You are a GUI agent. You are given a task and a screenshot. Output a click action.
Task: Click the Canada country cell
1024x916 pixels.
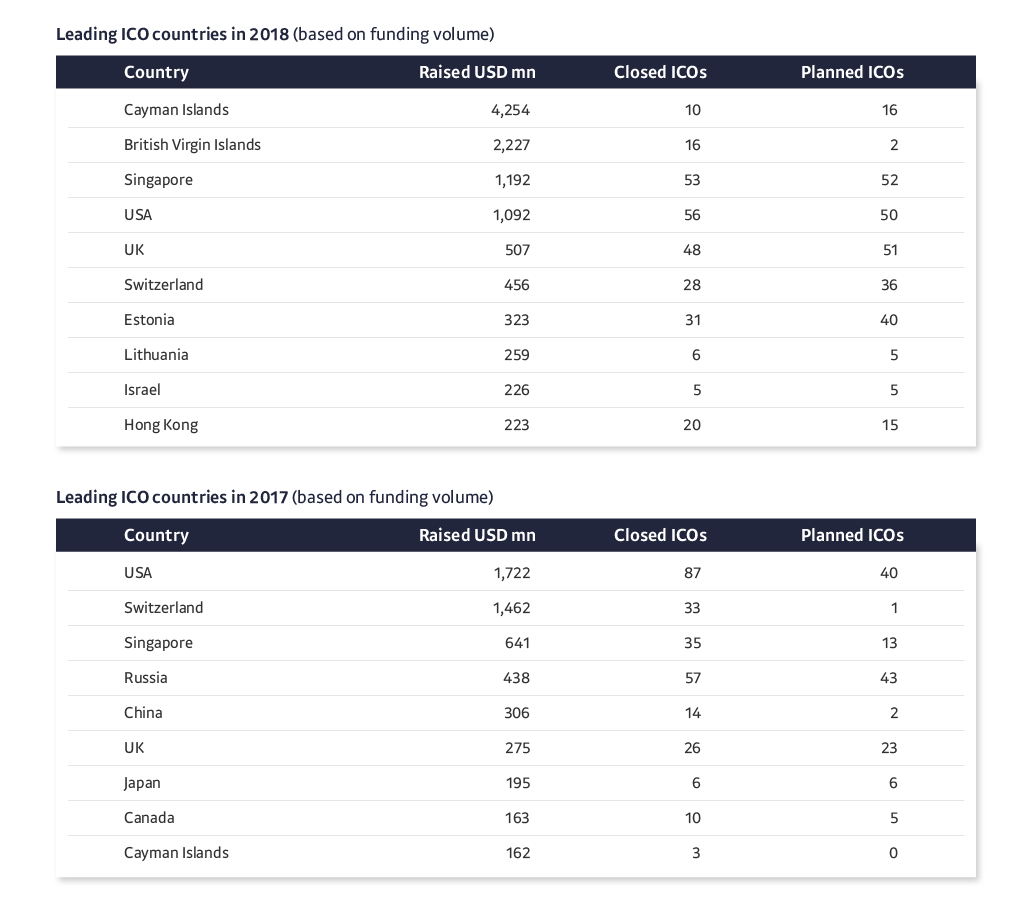point(149,818)
